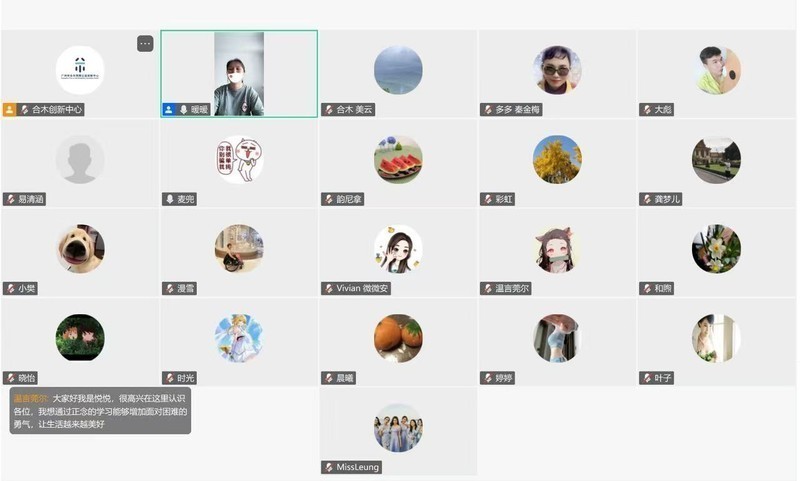Click muted mic icon beside MissLeung

tap(329, 467)
